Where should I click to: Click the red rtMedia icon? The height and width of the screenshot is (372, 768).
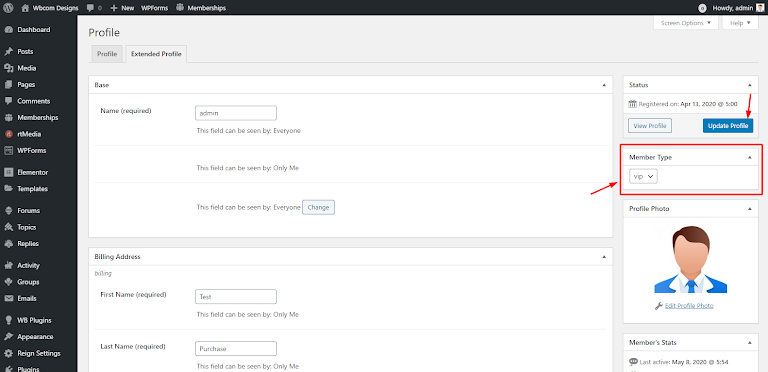[x=8, y=134]
